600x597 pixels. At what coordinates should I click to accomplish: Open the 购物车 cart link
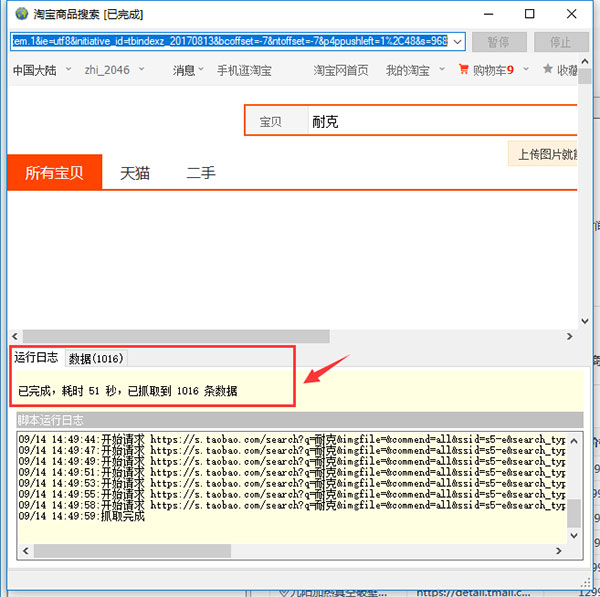493,70
